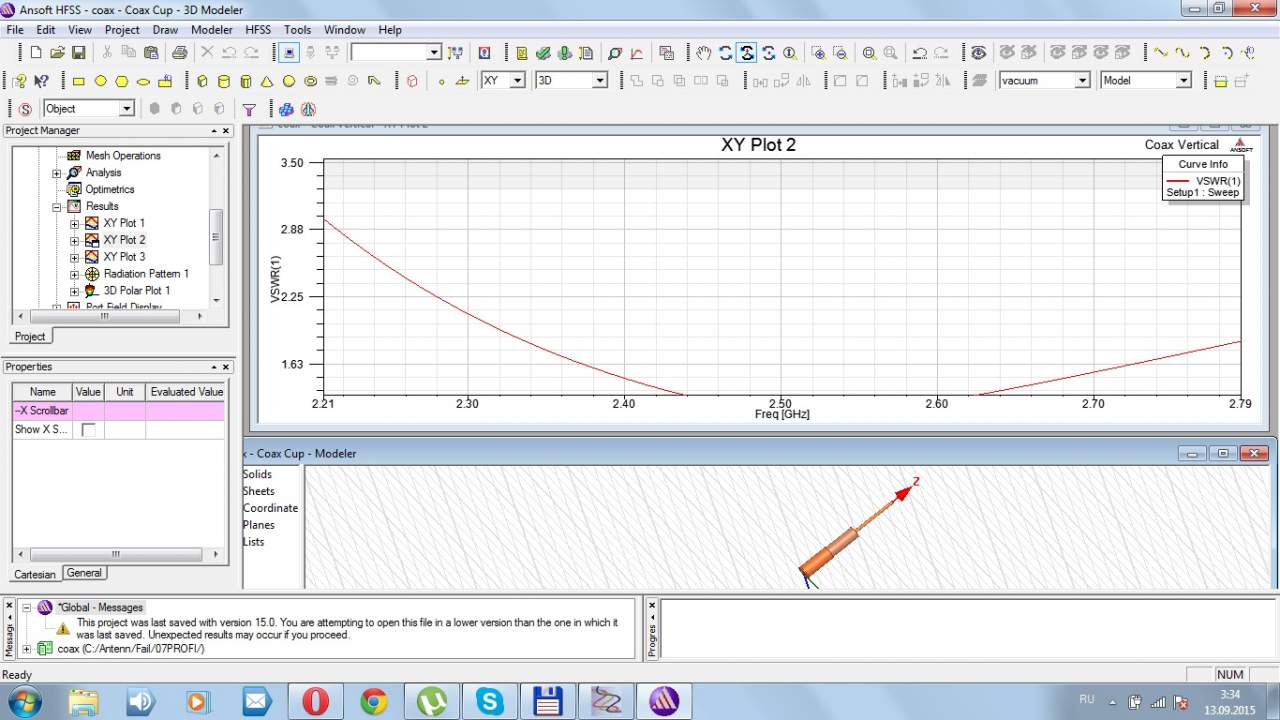Open the Modeler menu
Image resolution: width=1280 pixels, height=720 pixels.
pos(211,30)
